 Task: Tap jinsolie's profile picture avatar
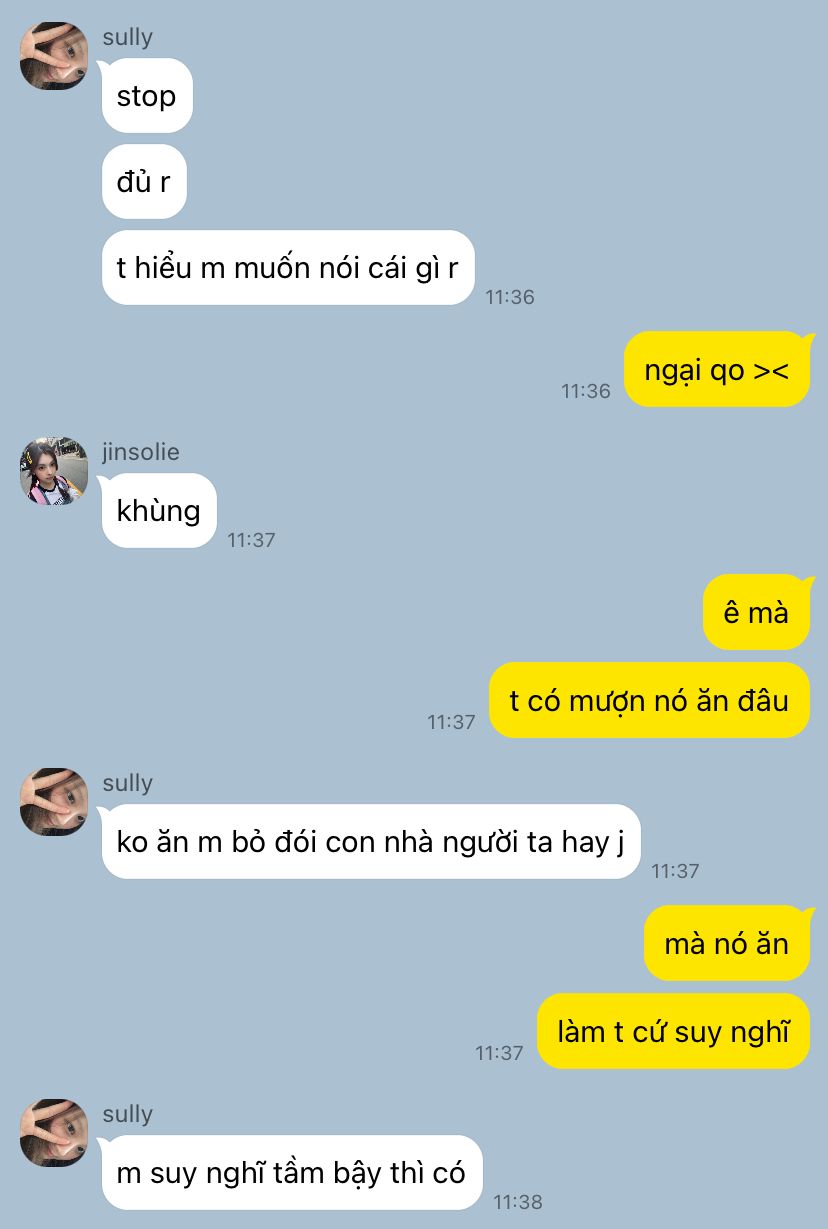point(54,470)
